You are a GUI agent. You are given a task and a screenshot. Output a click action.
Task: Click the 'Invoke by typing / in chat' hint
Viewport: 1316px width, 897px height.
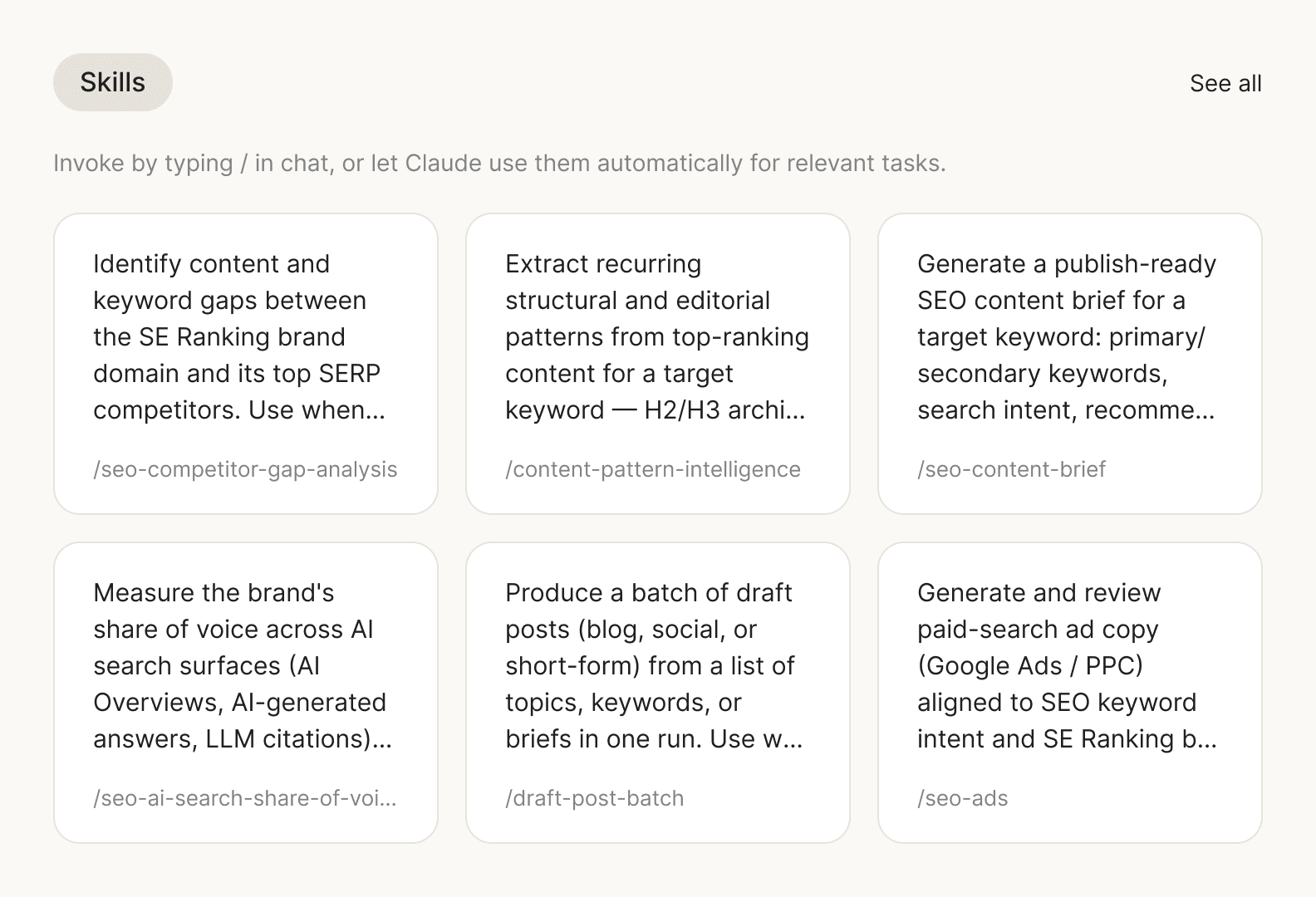(500, 163)
